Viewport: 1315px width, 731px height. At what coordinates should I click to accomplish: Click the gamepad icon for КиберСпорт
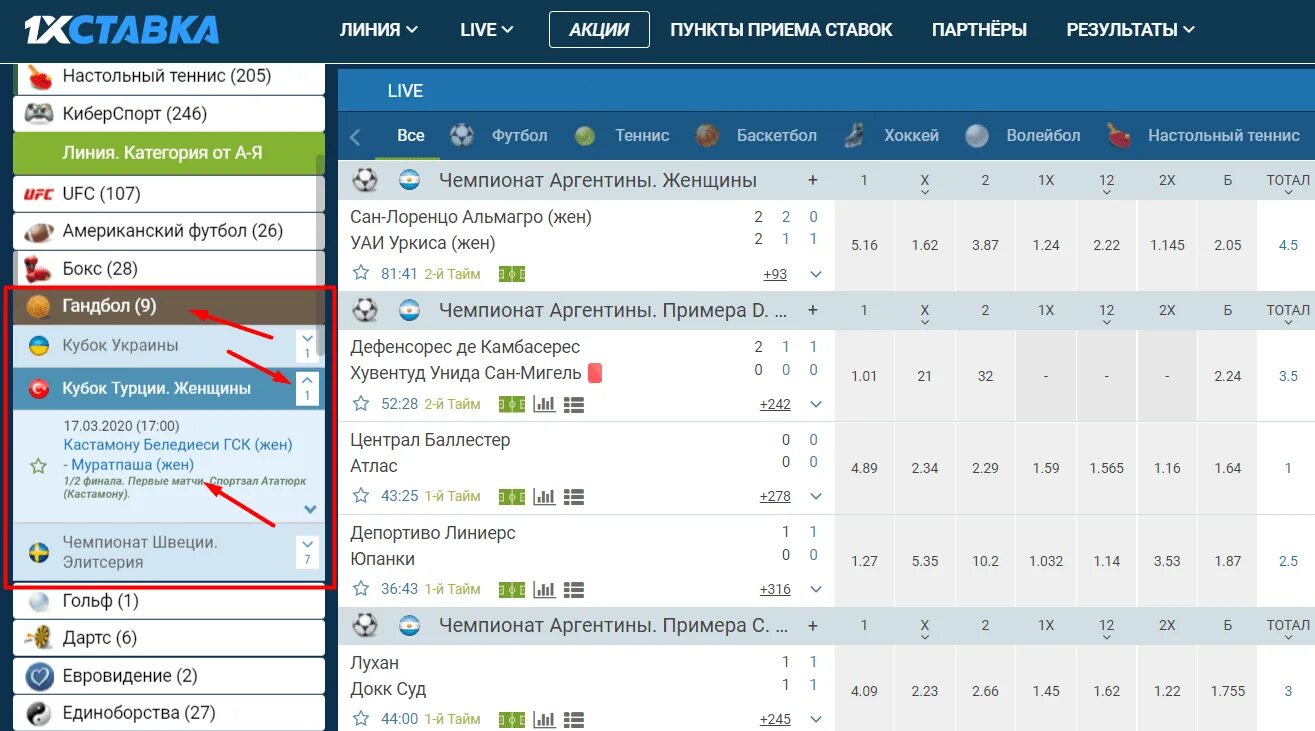[x=39, y=114]
